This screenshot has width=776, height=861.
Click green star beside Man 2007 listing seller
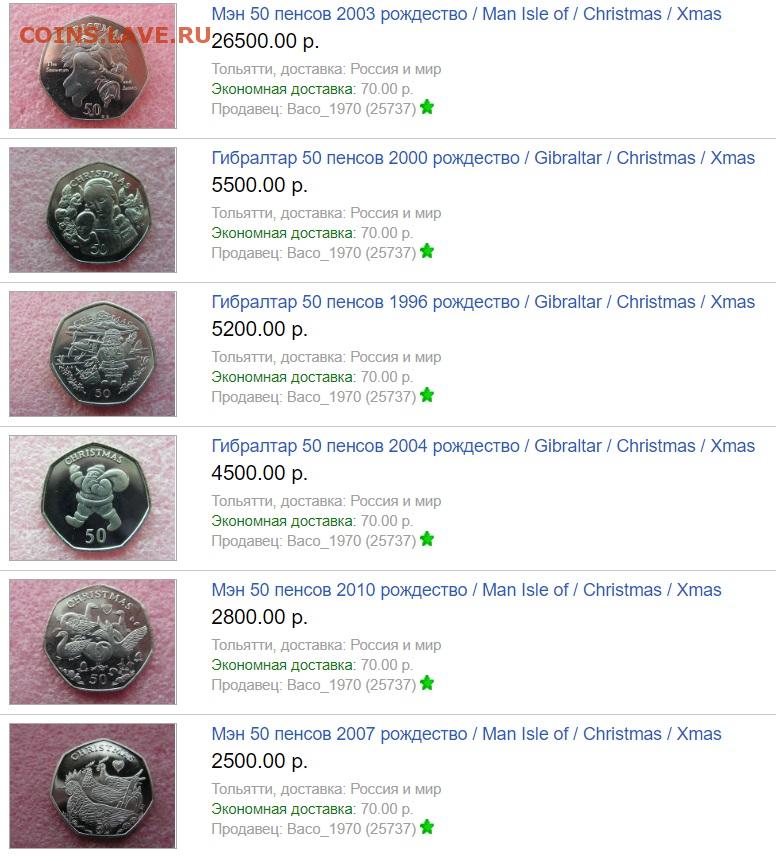point(427,827)
